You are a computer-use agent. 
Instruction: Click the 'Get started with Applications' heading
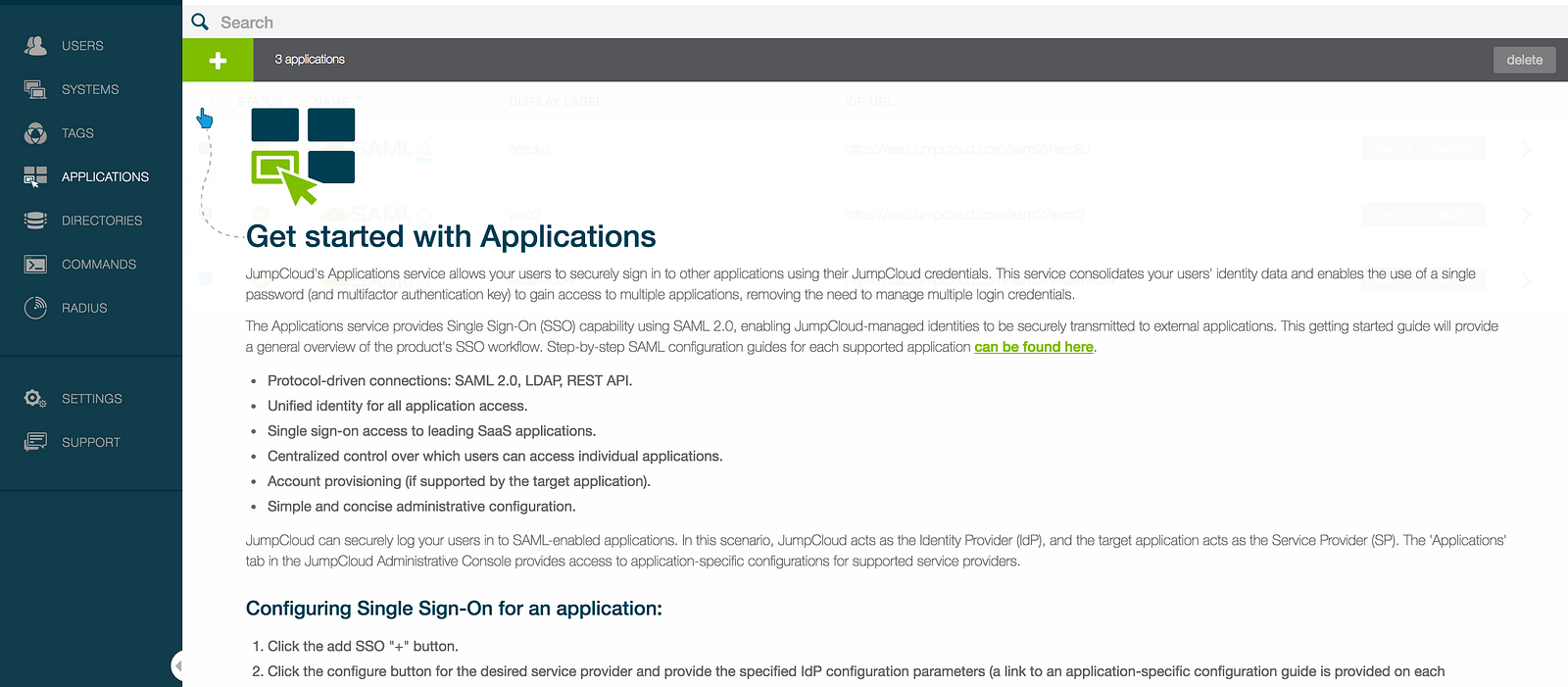(451, 236)
